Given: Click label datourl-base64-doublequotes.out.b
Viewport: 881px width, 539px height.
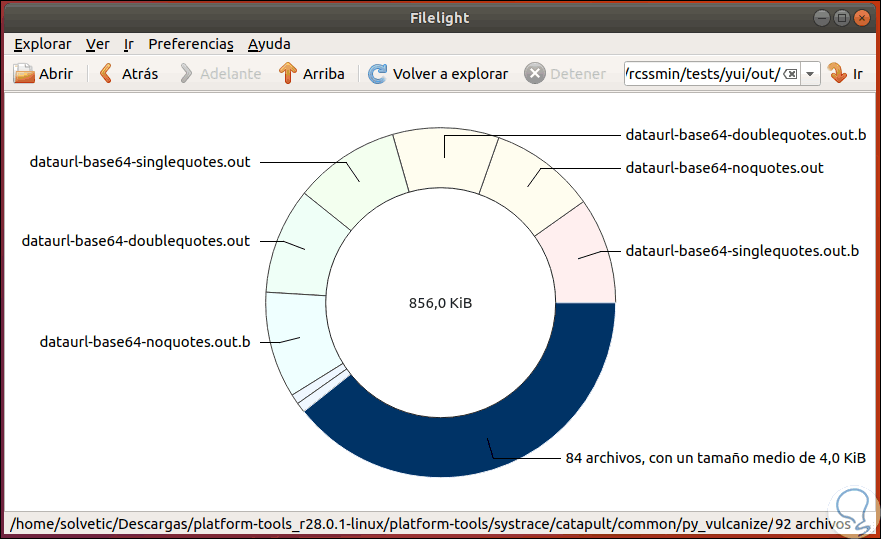Looking at the screenshot, I should [x=746, y=135].
